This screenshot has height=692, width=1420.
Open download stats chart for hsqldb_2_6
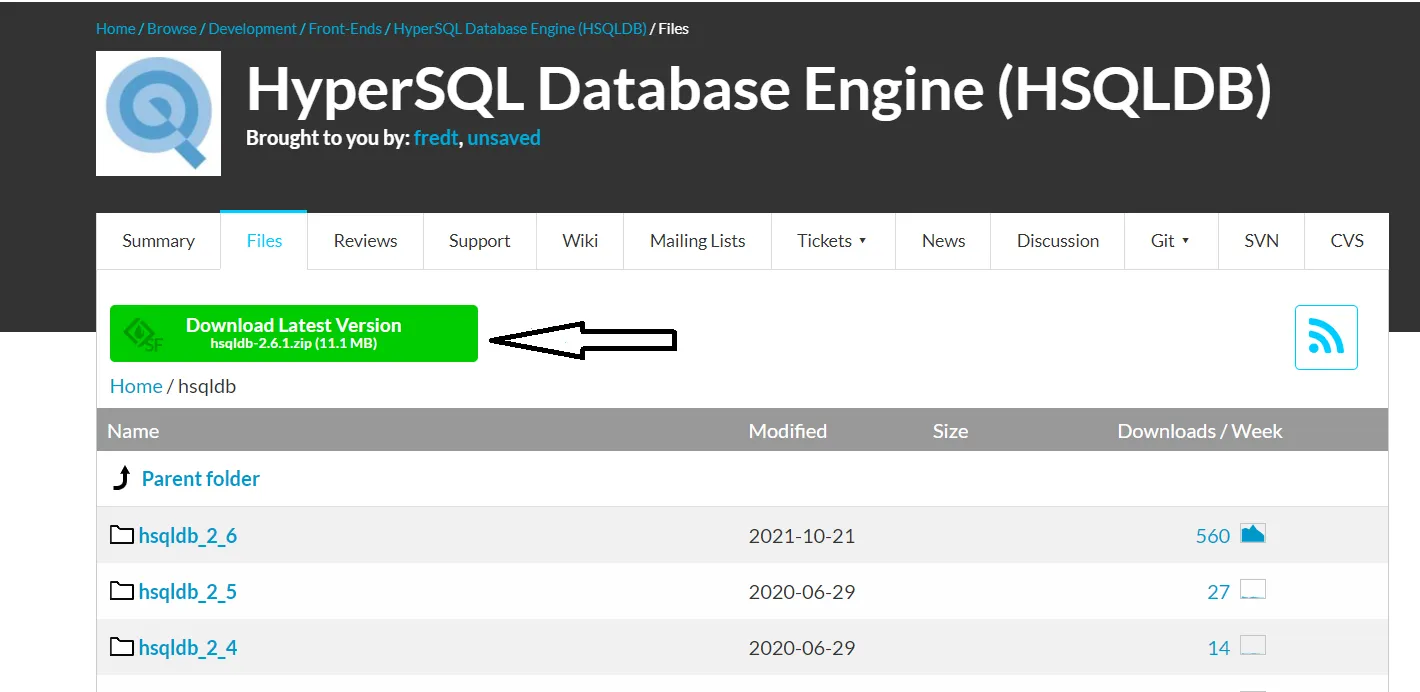click(1253, 533)
